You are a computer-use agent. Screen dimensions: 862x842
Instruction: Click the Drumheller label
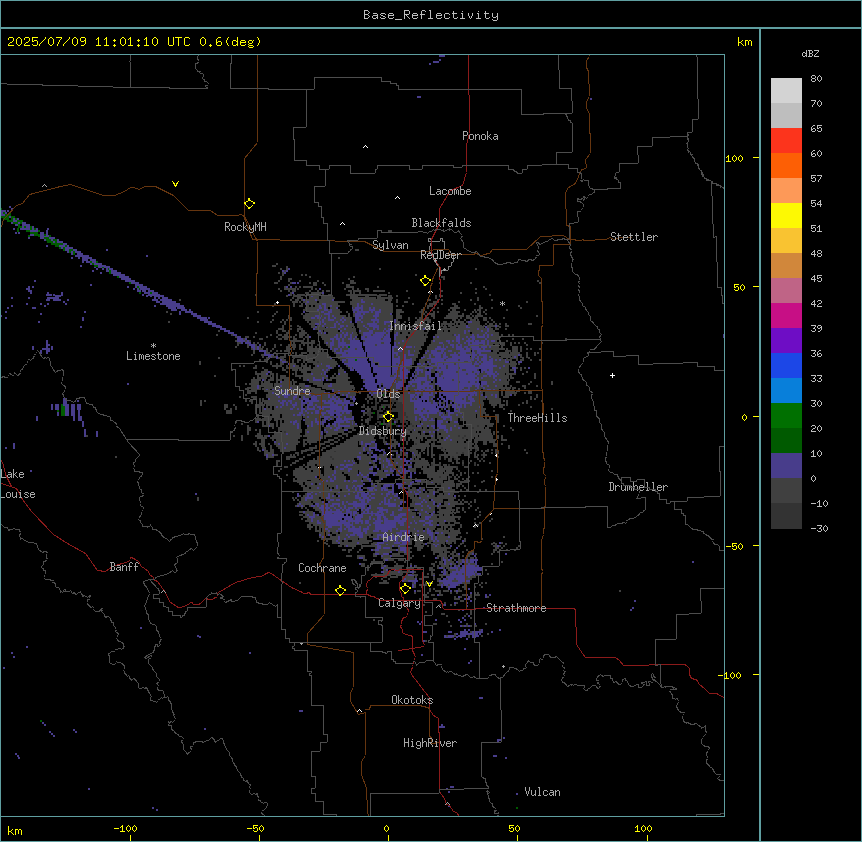click(638, 487)
